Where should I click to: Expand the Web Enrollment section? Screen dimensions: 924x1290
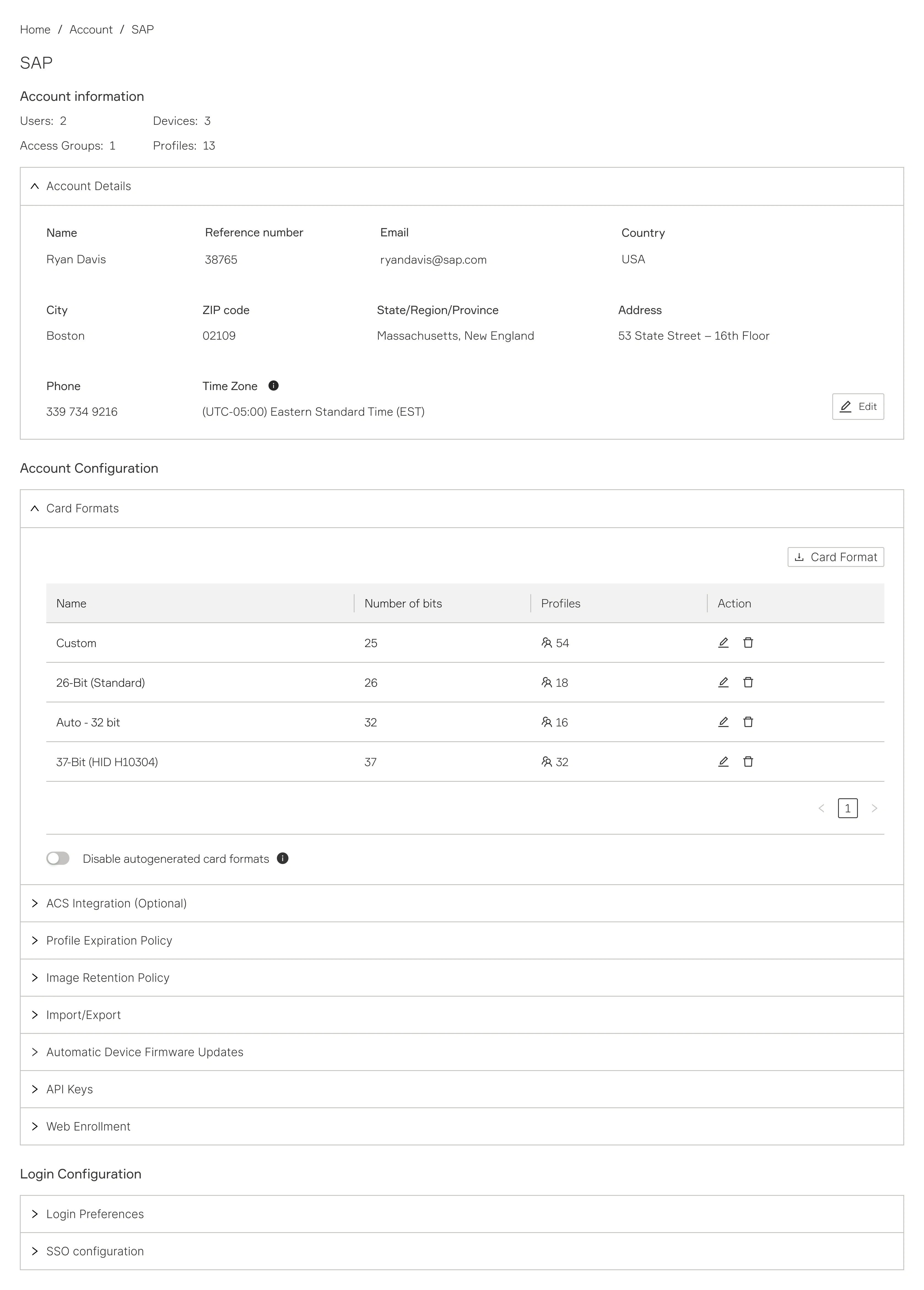click(462, 1126)
